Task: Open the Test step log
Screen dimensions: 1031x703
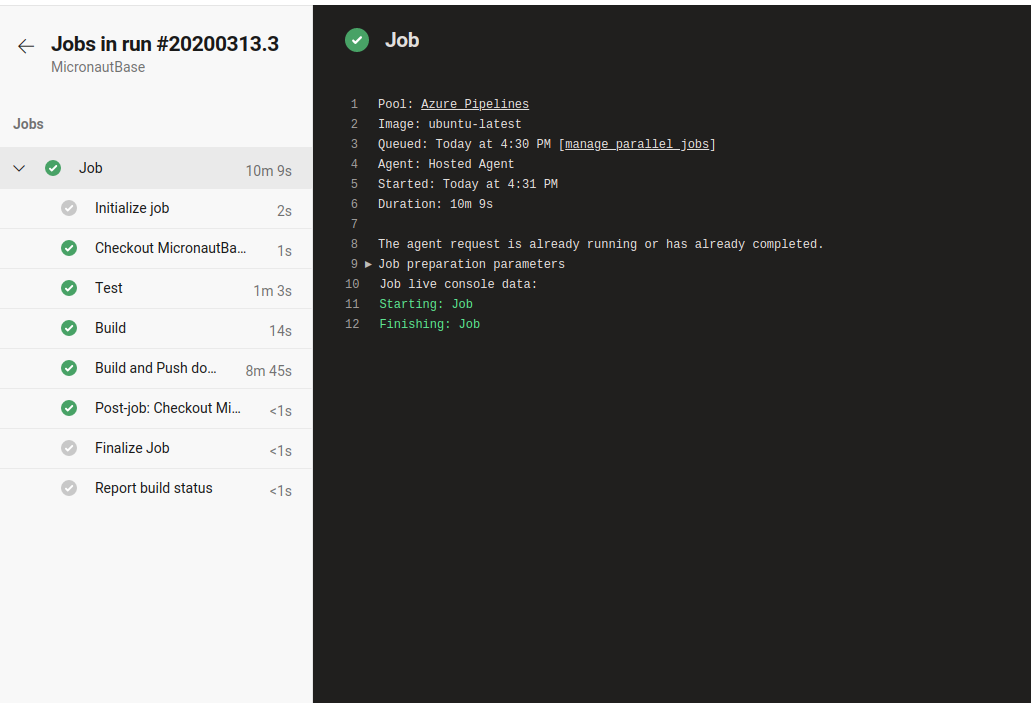Action: [109, 288]
